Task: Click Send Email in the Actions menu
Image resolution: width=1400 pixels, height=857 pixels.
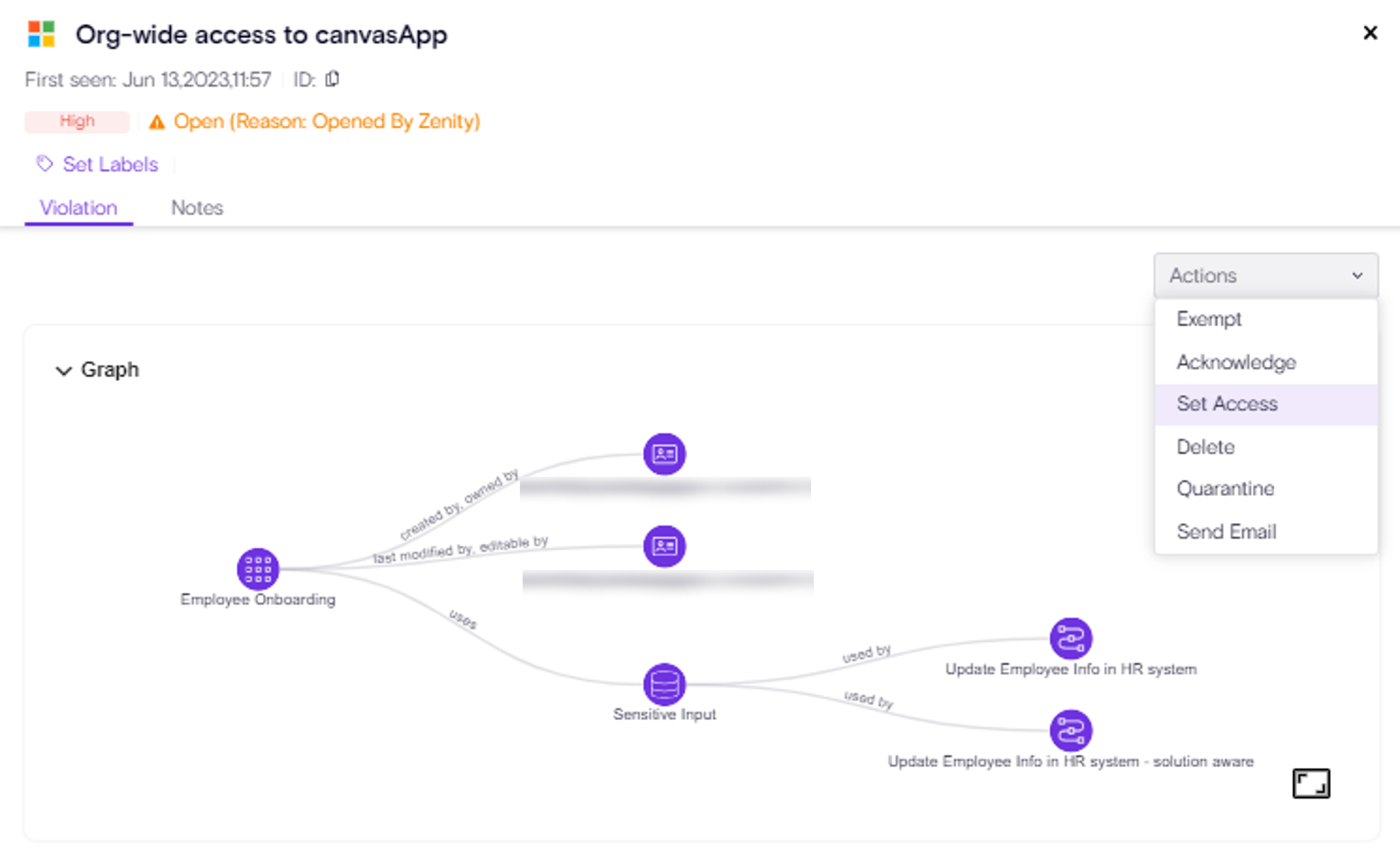Action: pyautogui.click(x=1226, y=532)
